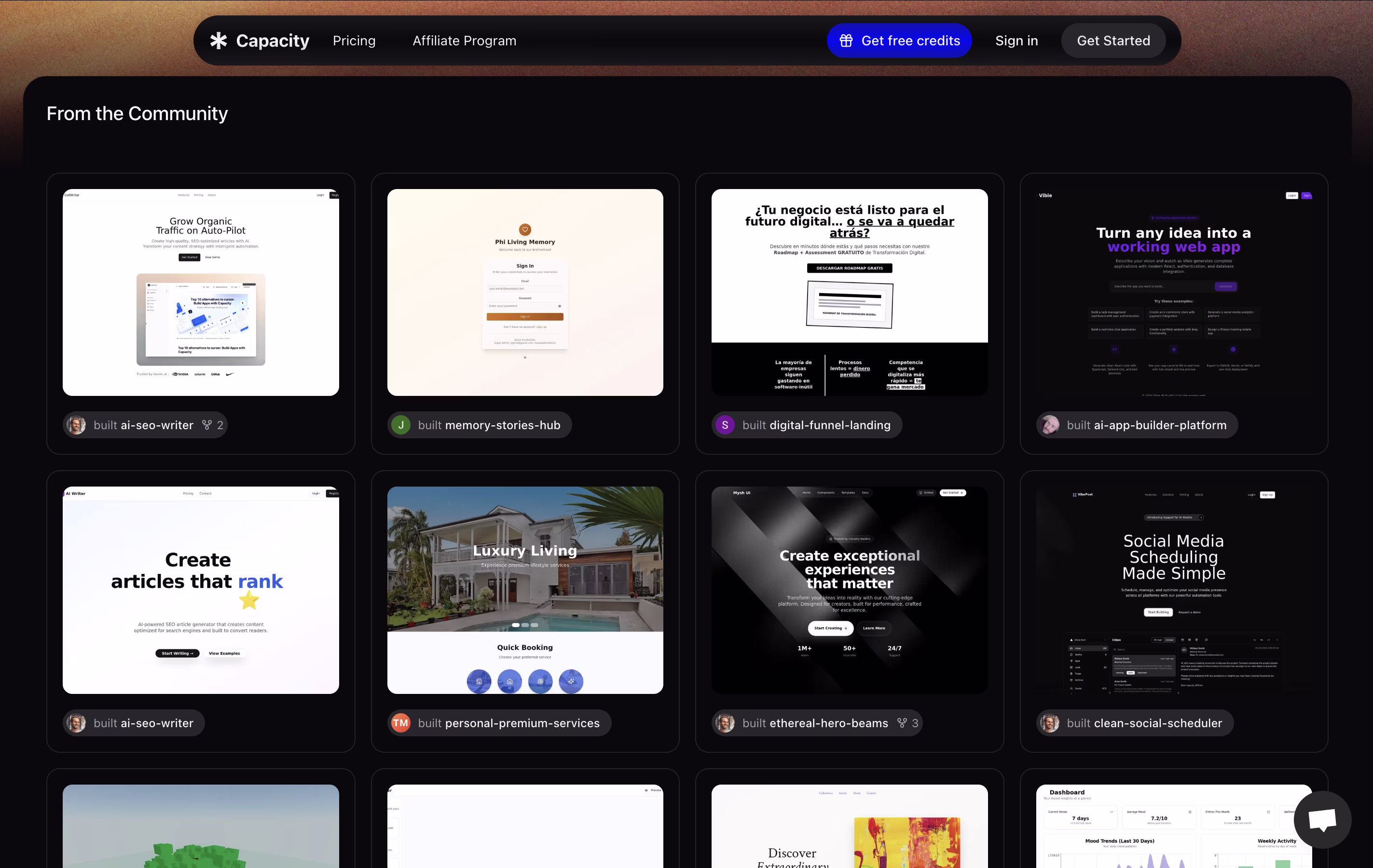Click the red TM avatar on personal-premium-services

pyautogui.click(x=401, y=723)
